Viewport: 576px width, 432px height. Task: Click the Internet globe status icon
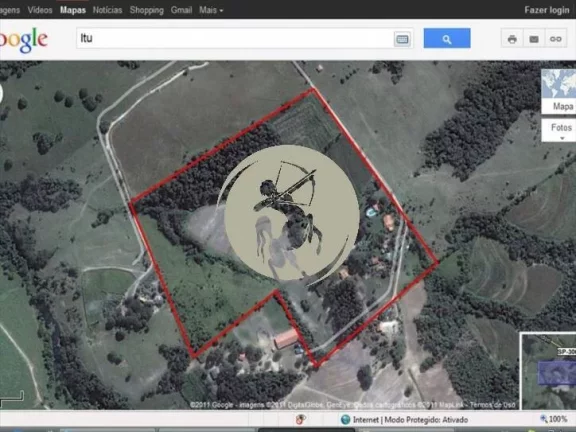pyautogui.click(x=345, y=420)
